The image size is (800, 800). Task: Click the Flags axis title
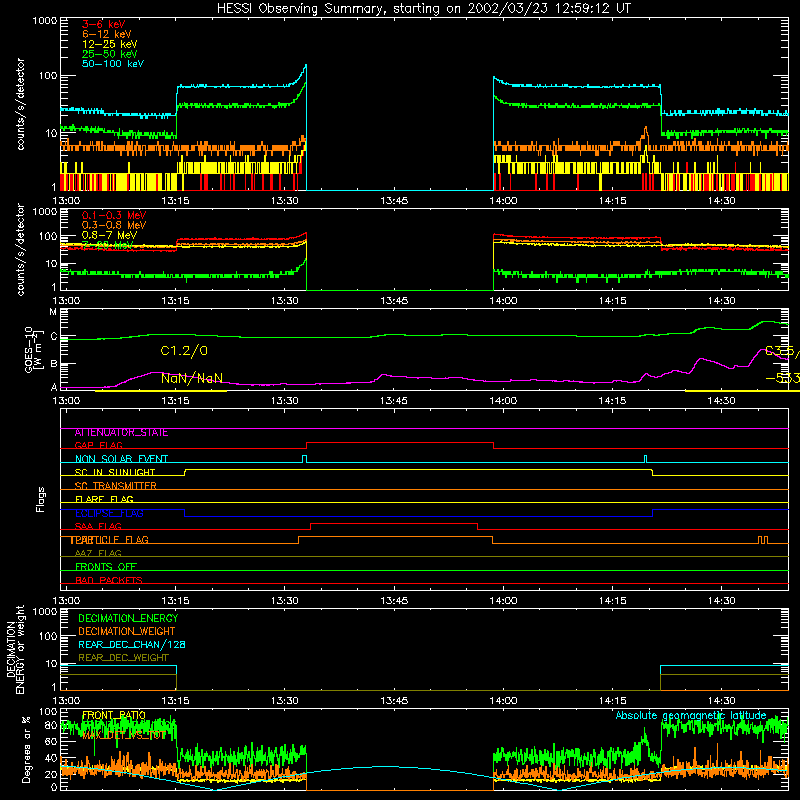(x=40, y=499)
